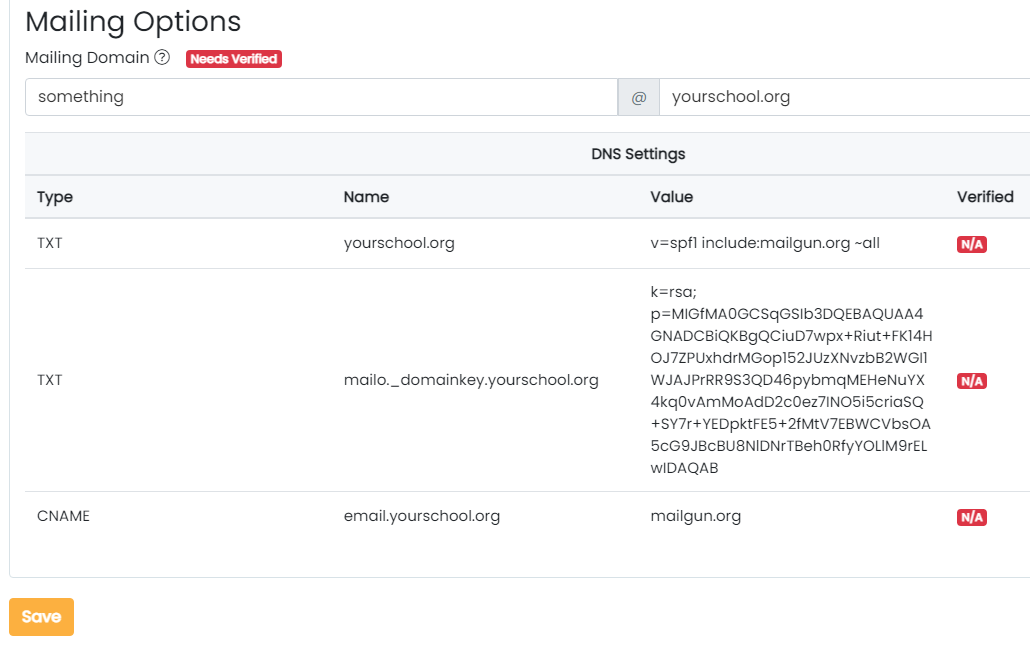Focus the yourschool.org domain field
This screenshot has height=647, width=1030.
coord(844,97)
